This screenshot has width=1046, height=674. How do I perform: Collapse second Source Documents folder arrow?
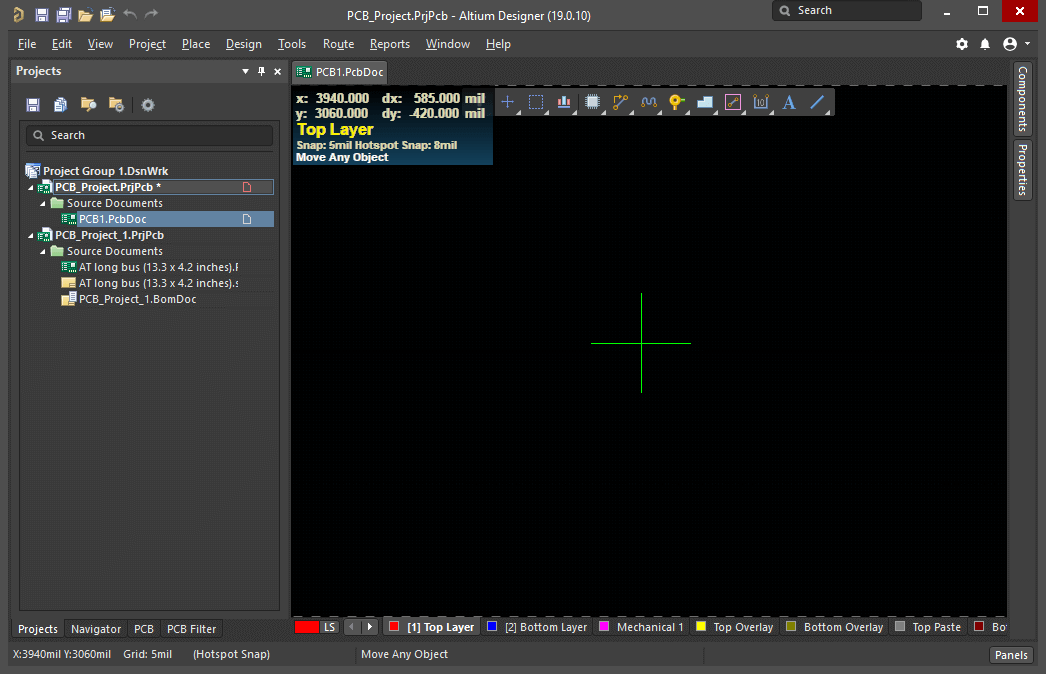click(43, 252)
